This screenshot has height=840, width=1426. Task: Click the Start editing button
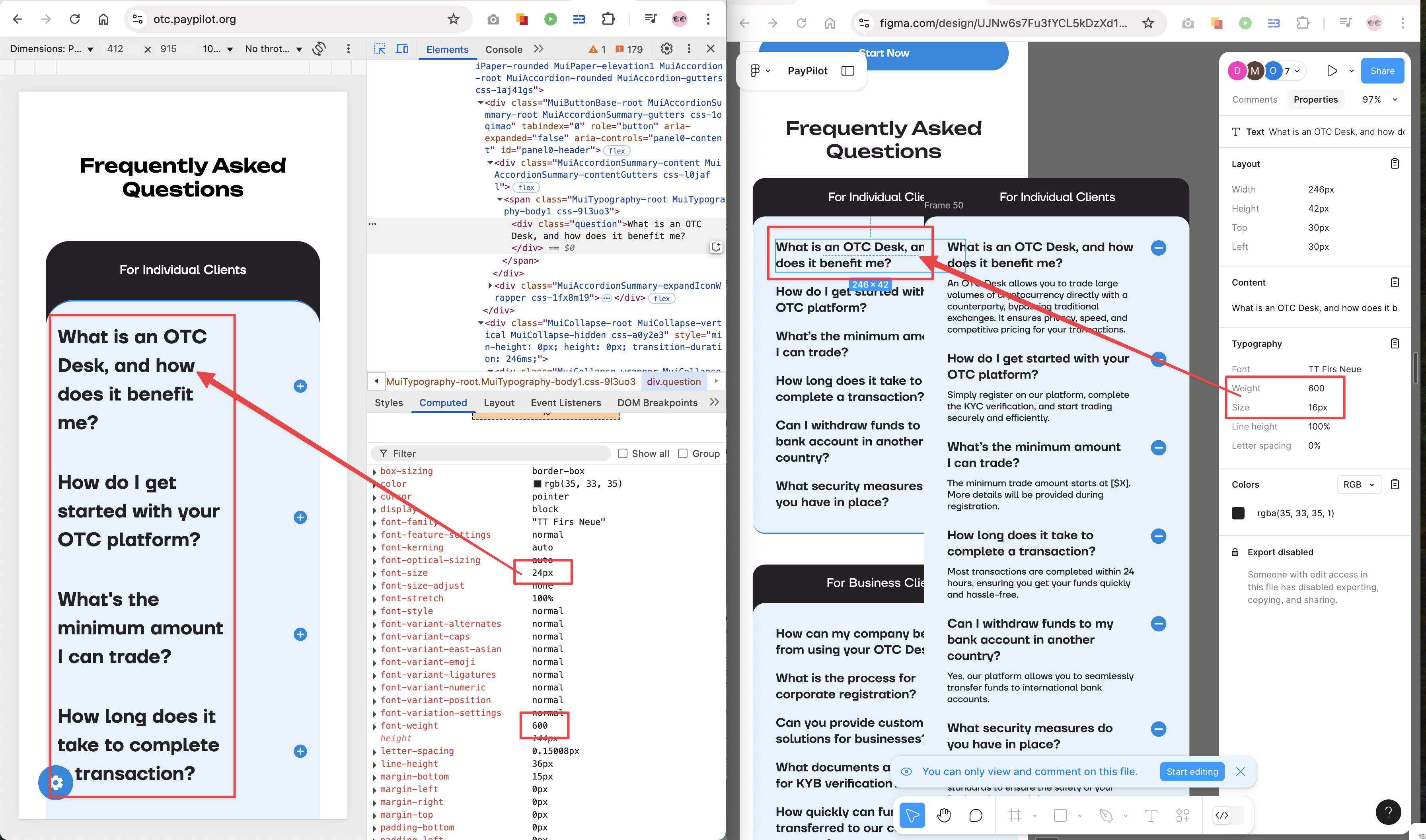coord(1192,772)
